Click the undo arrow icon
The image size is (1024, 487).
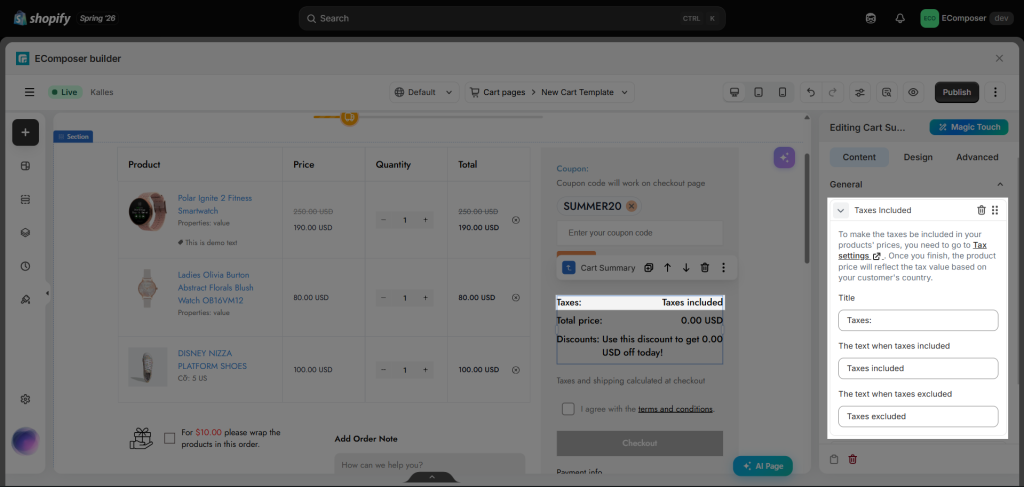pyautogui.click(x=811, y=92)
